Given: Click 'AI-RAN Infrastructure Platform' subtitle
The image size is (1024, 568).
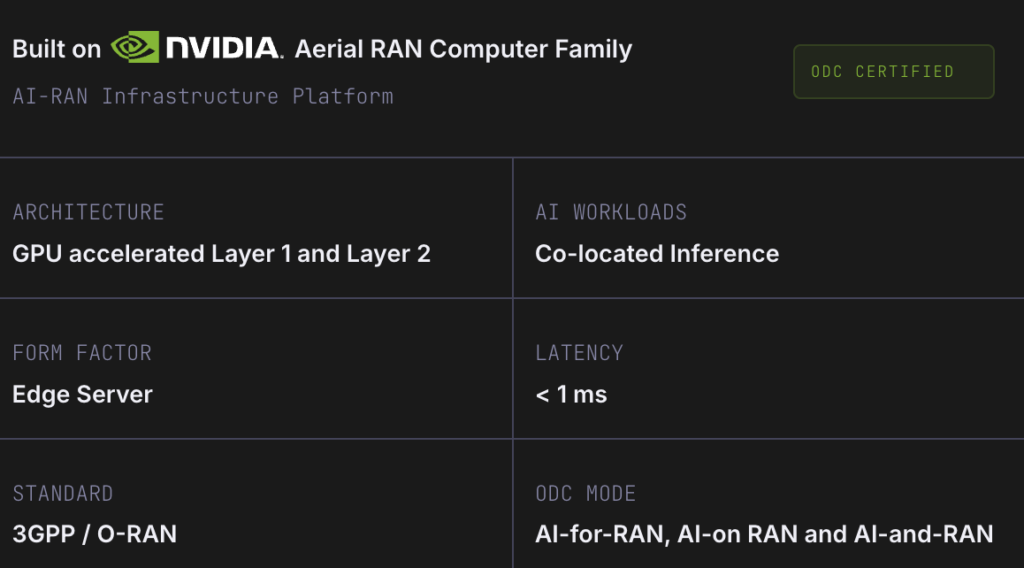Looking at the screenshot, I should tap(203, 96).
